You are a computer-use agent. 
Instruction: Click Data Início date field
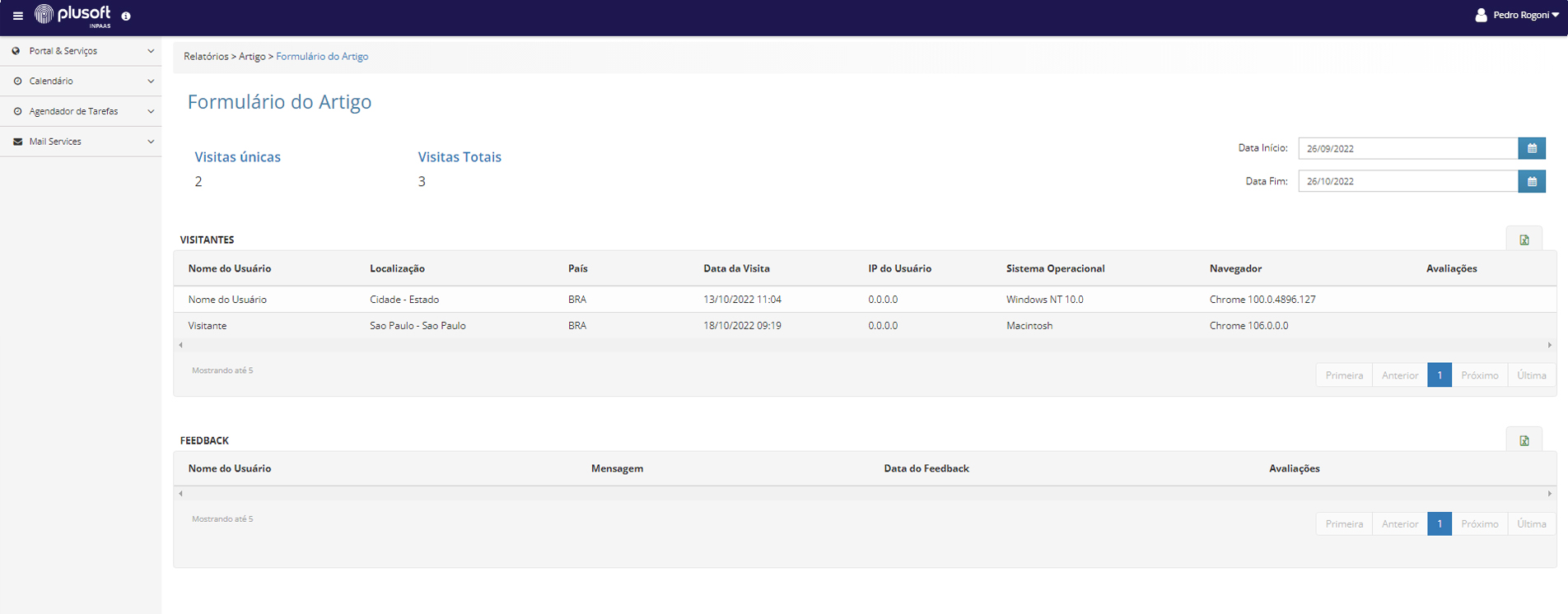tap(1408, 148)
